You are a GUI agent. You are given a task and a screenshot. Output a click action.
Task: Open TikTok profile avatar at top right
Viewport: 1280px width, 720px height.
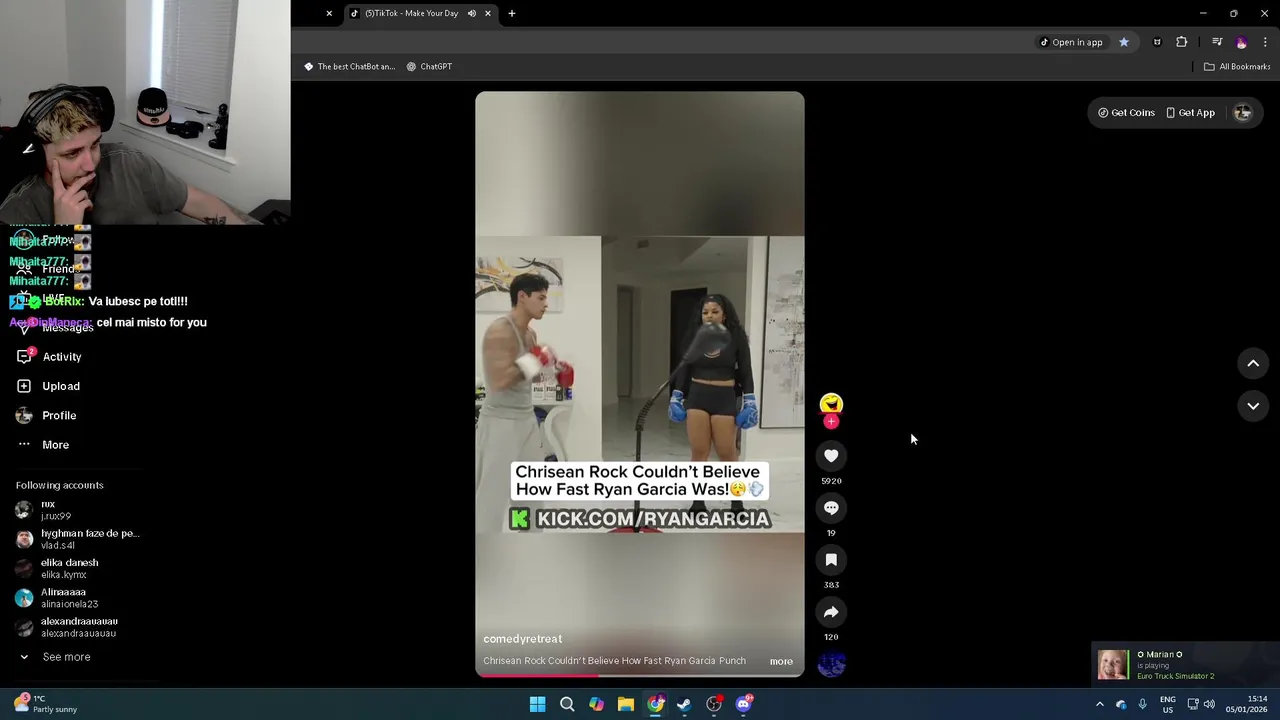1243,113
